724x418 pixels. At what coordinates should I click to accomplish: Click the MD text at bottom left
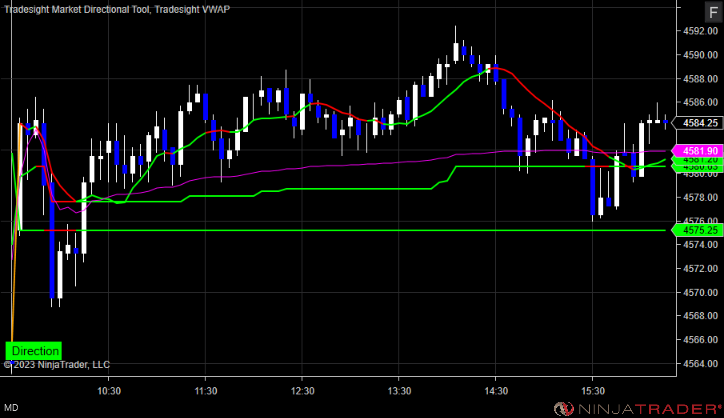[x=12, y=408]
